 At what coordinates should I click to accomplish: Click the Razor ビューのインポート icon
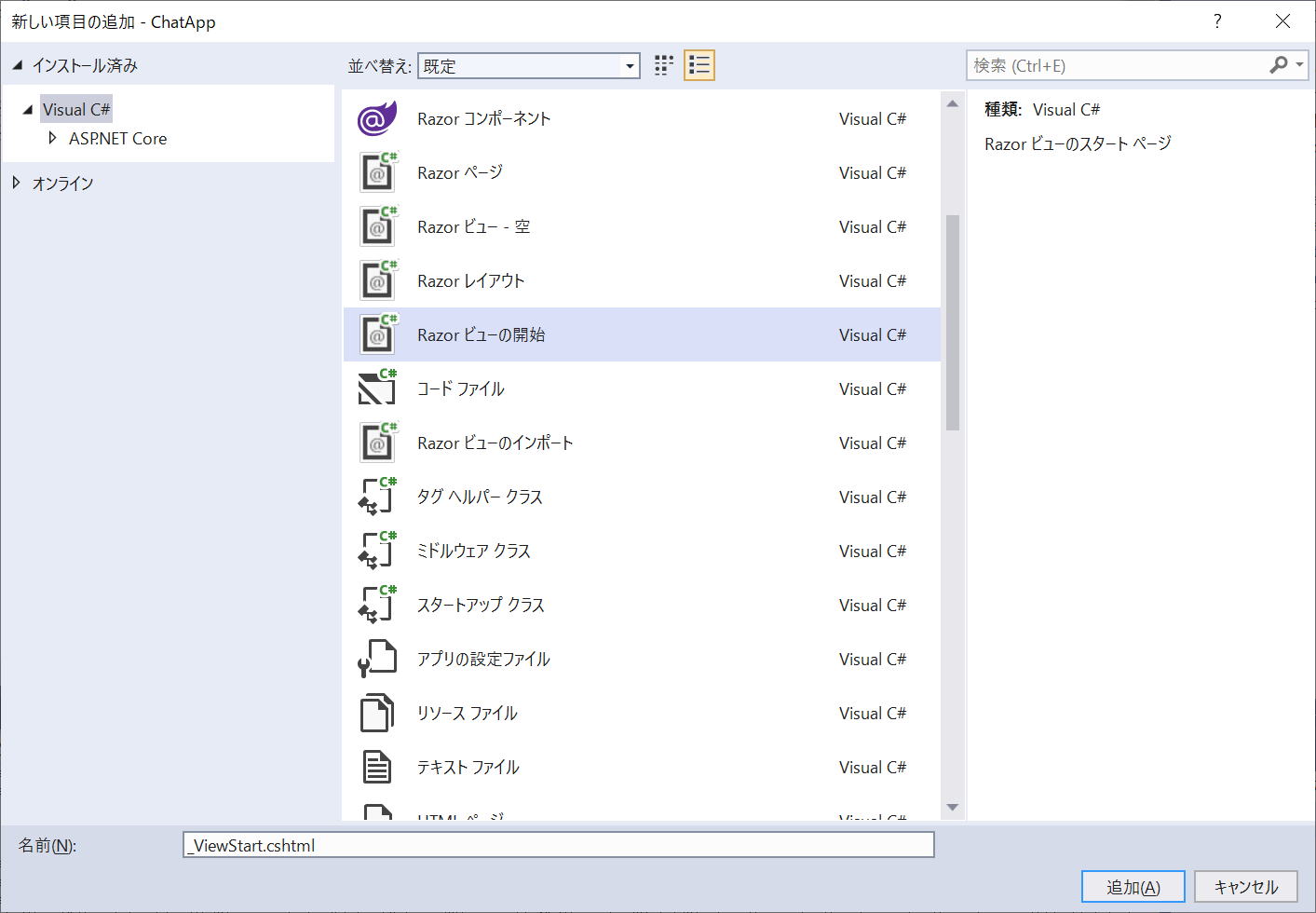pyautogui.click(x=377, y=443)
